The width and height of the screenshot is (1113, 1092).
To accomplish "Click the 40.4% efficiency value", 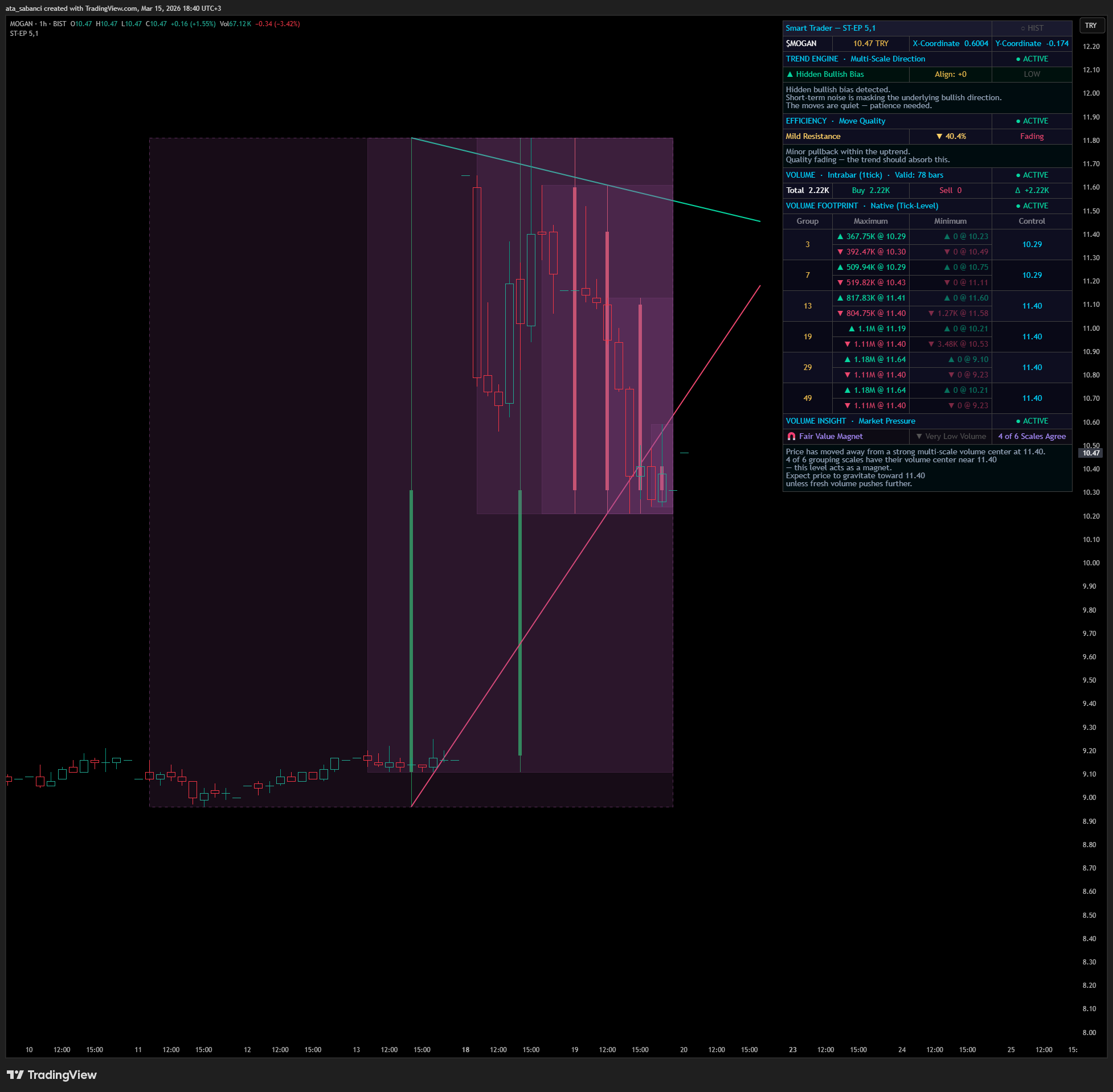I will [x=951, y=137].
